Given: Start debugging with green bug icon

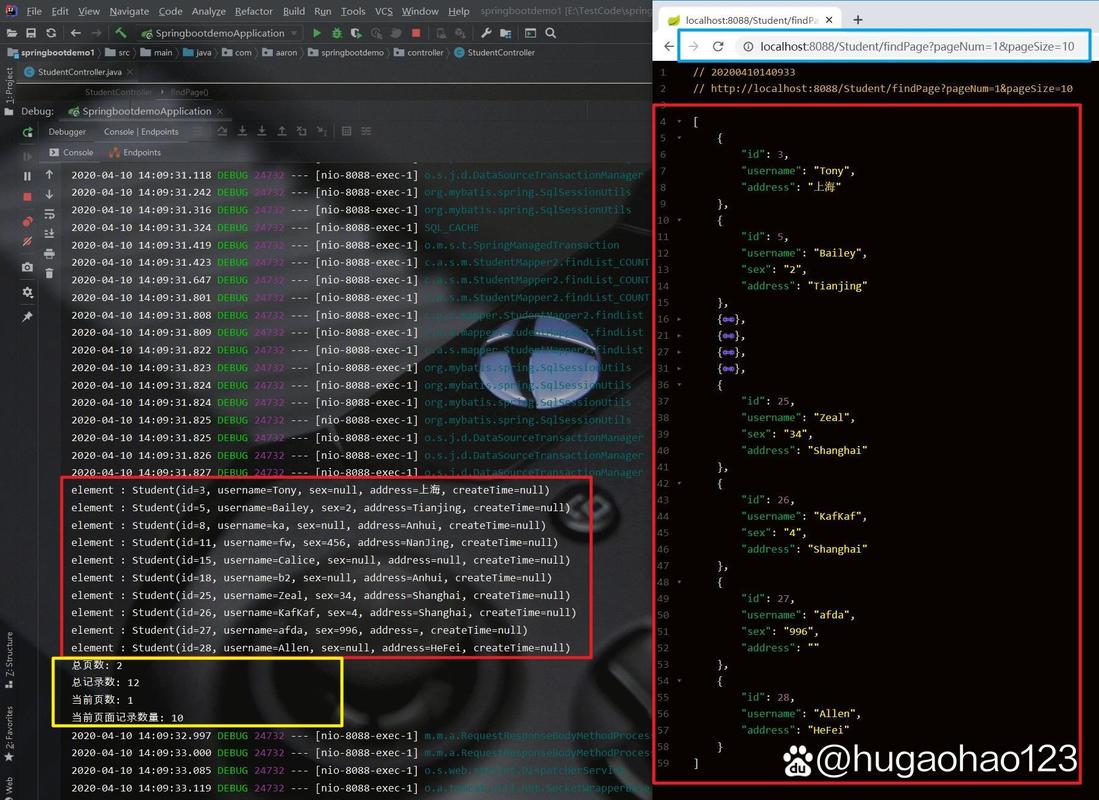Looking at the screenshot, I should click(337, 33).
